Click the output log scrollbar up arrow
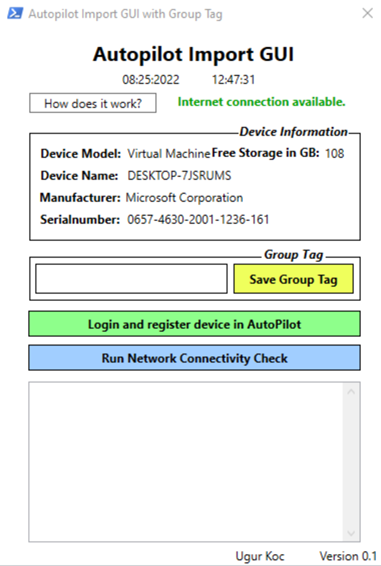Image resolution: width=381 pixels, height=566 pixels. pos(351,392)
